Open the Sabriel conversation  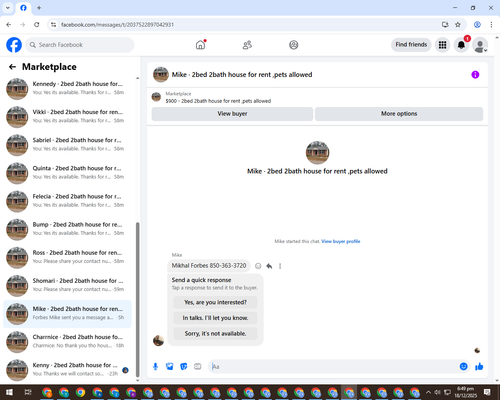tap(67, 145)
